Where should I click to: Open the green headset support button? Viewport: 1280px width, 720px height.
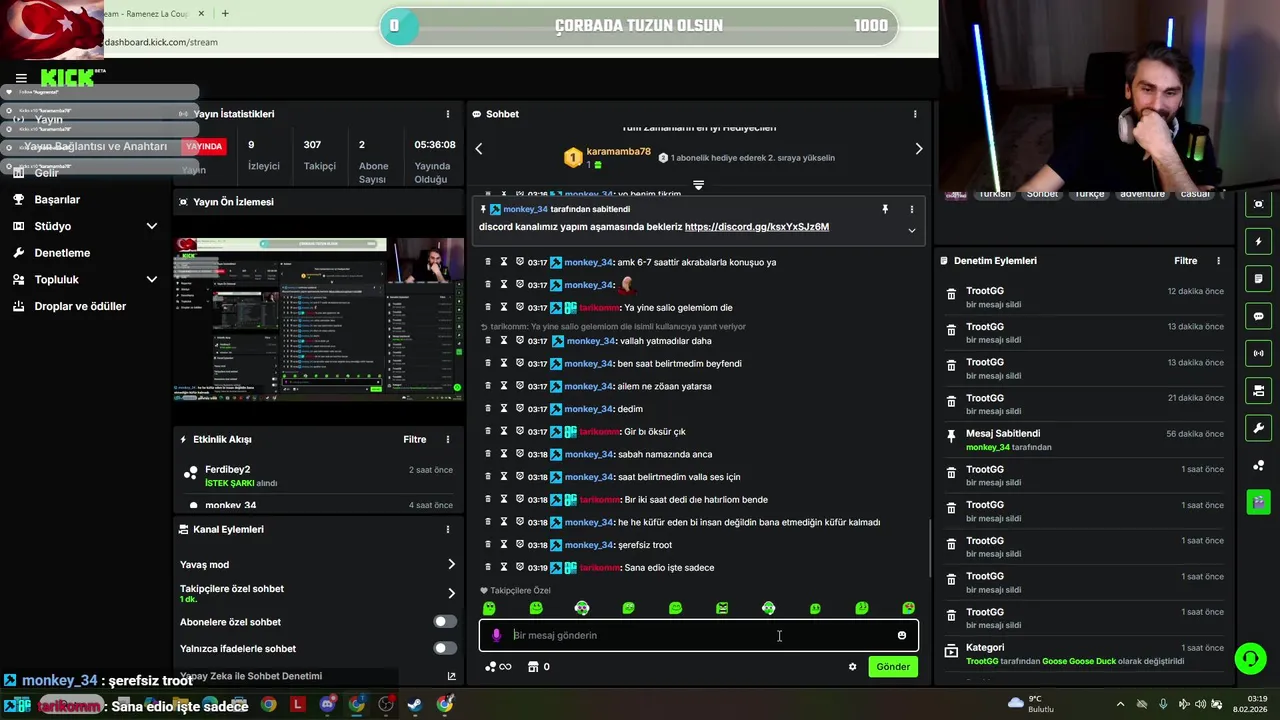pyautogui.click(x=1250, y=659)
